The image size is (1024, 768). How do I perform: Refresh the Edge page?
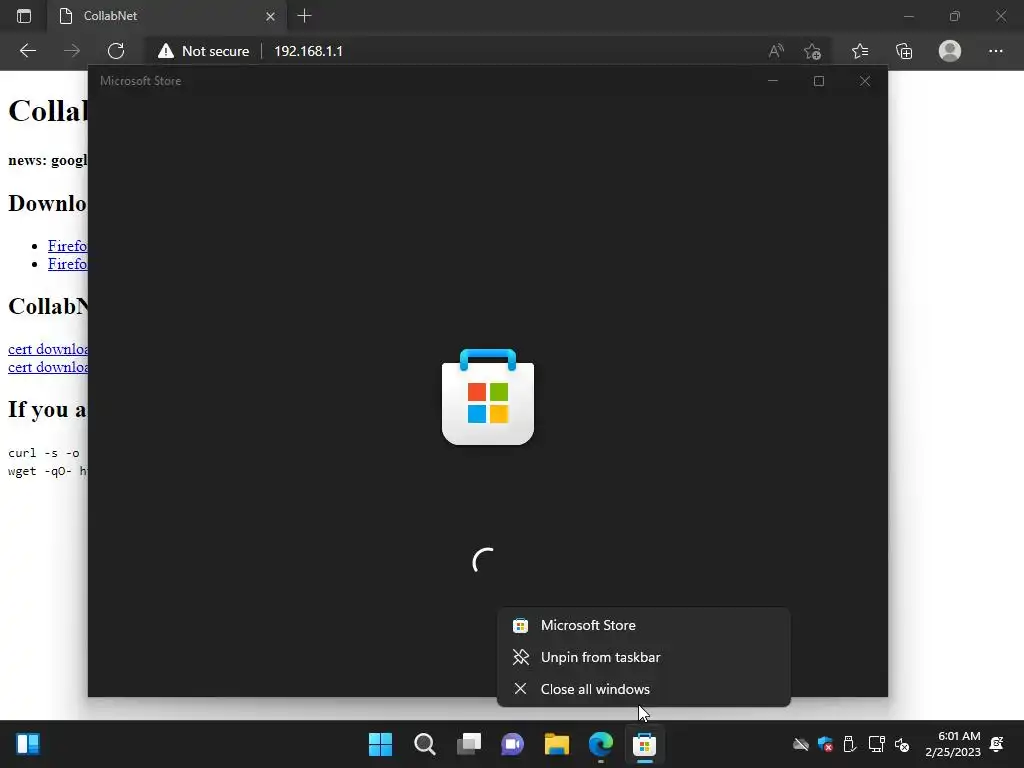pyautogui.click(x=116, y=51)
